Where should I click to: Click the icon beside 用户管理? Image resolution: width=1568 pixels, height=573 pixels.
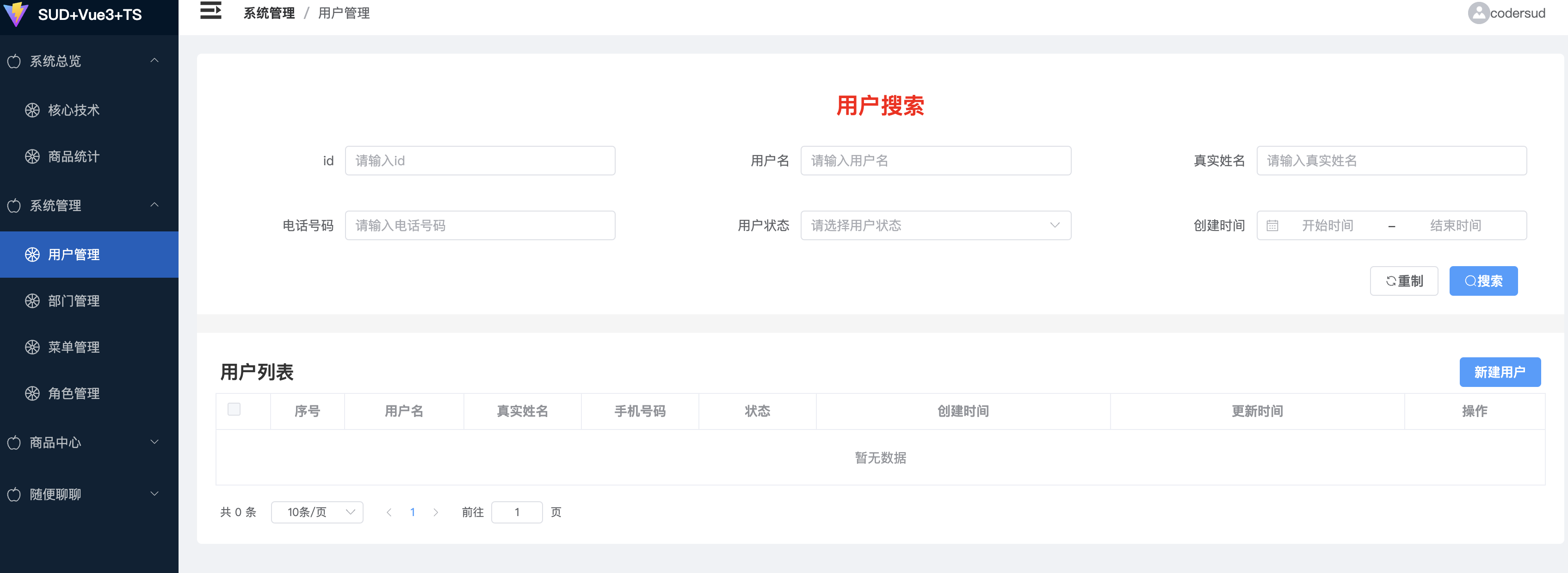32,255
